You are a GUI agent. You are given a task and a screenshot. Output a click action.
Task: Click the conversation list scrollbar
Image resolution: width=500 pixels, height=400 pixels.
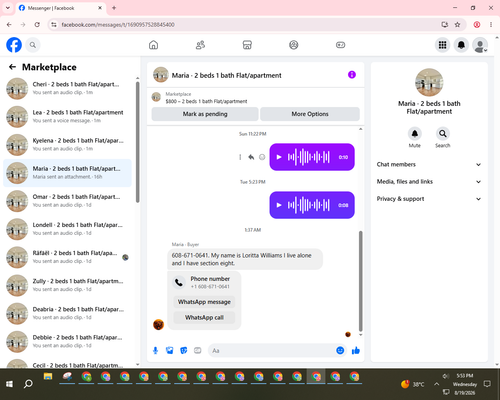(x=137, y=142)
